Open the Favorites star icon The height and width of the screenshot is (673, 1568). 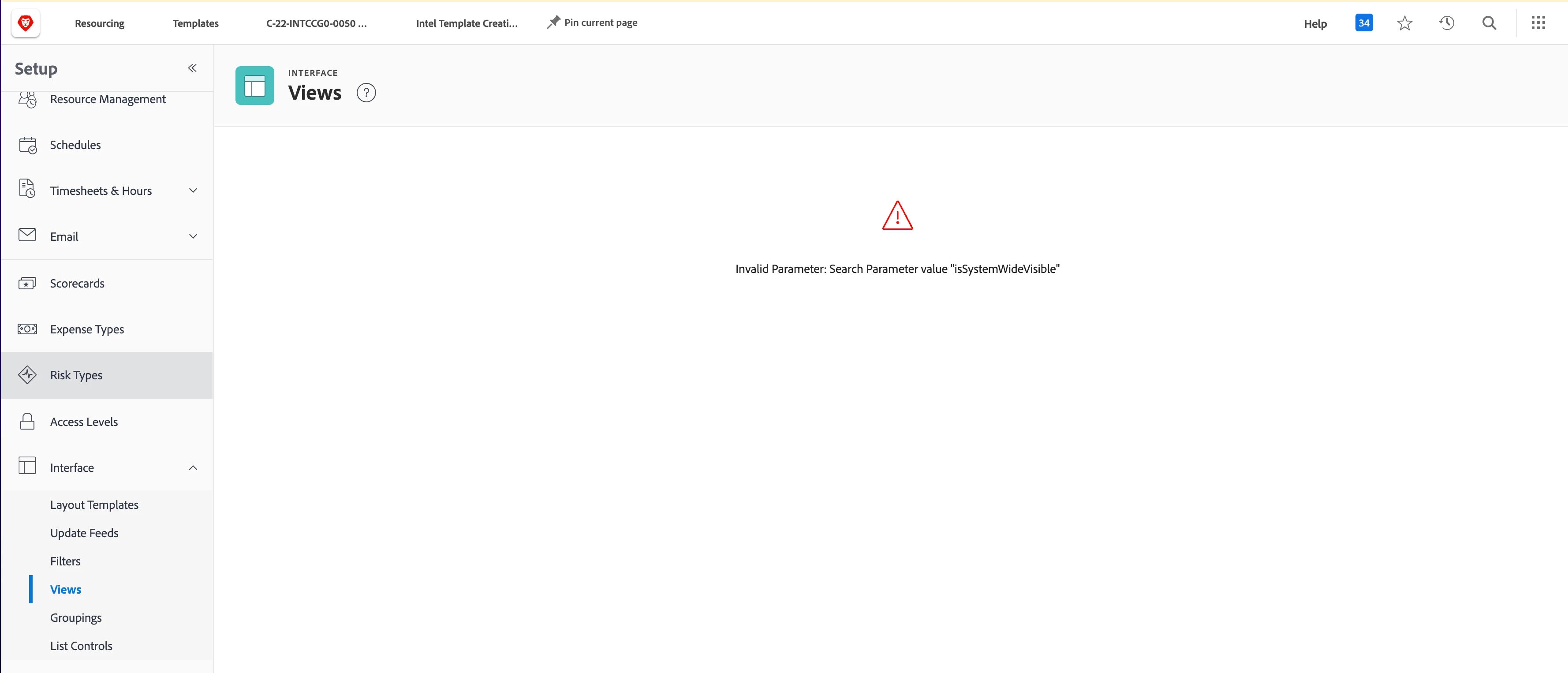pyautogui.click(x=1404, y=23)
